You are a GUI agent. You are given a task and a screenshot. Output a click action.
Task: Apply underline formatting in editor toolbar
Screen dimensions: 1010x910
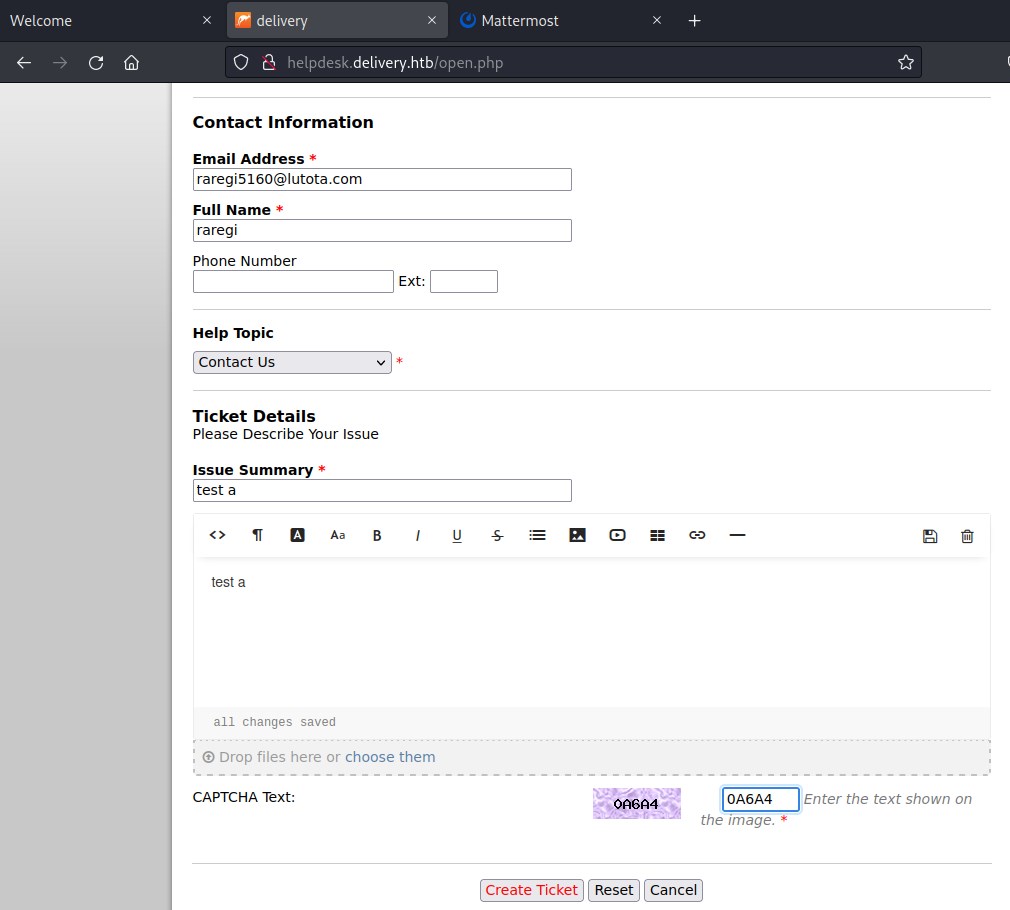(x=457, y=535)
